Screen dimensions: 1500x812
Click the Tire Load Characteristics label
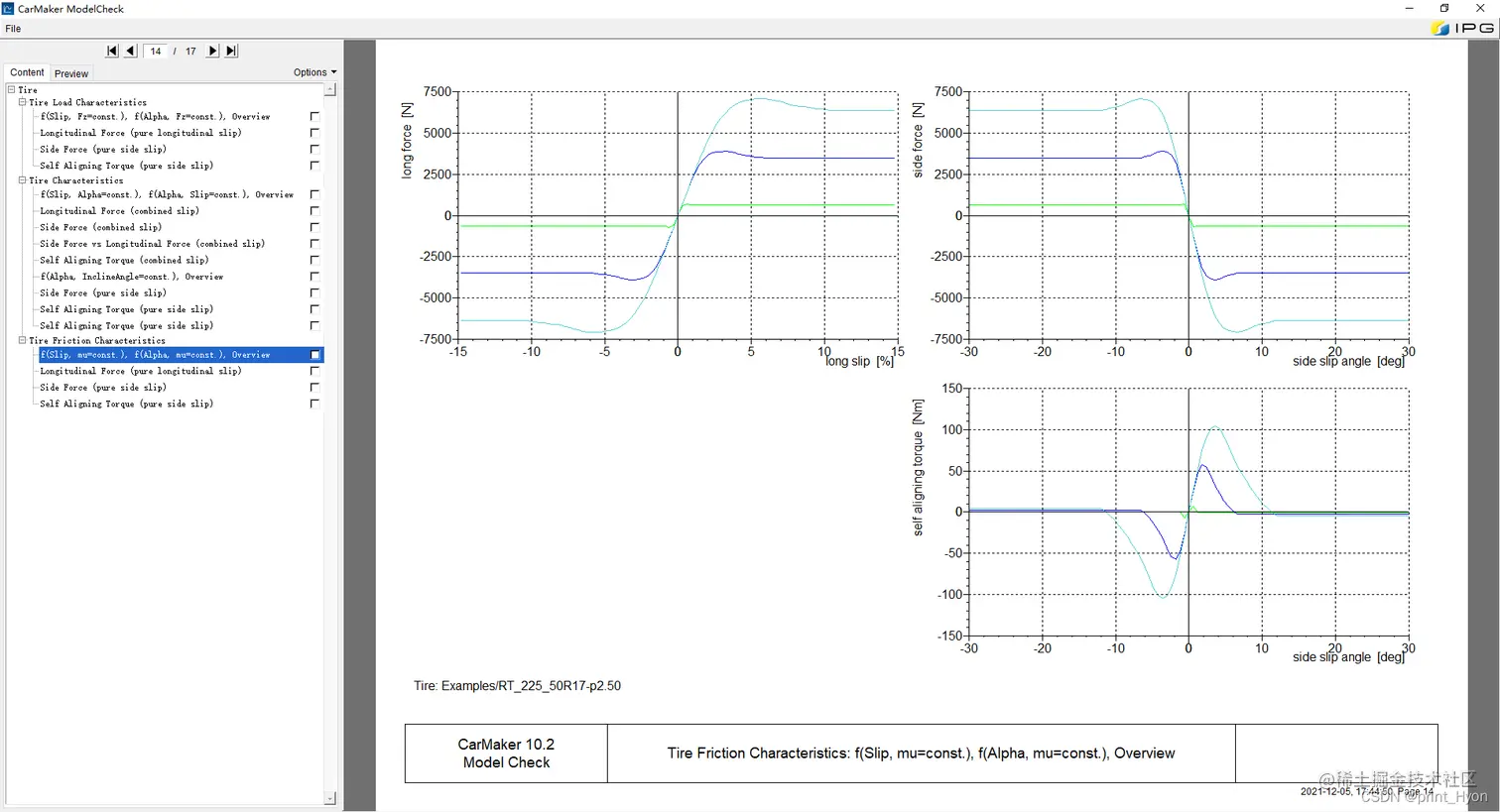click(87, 102)
